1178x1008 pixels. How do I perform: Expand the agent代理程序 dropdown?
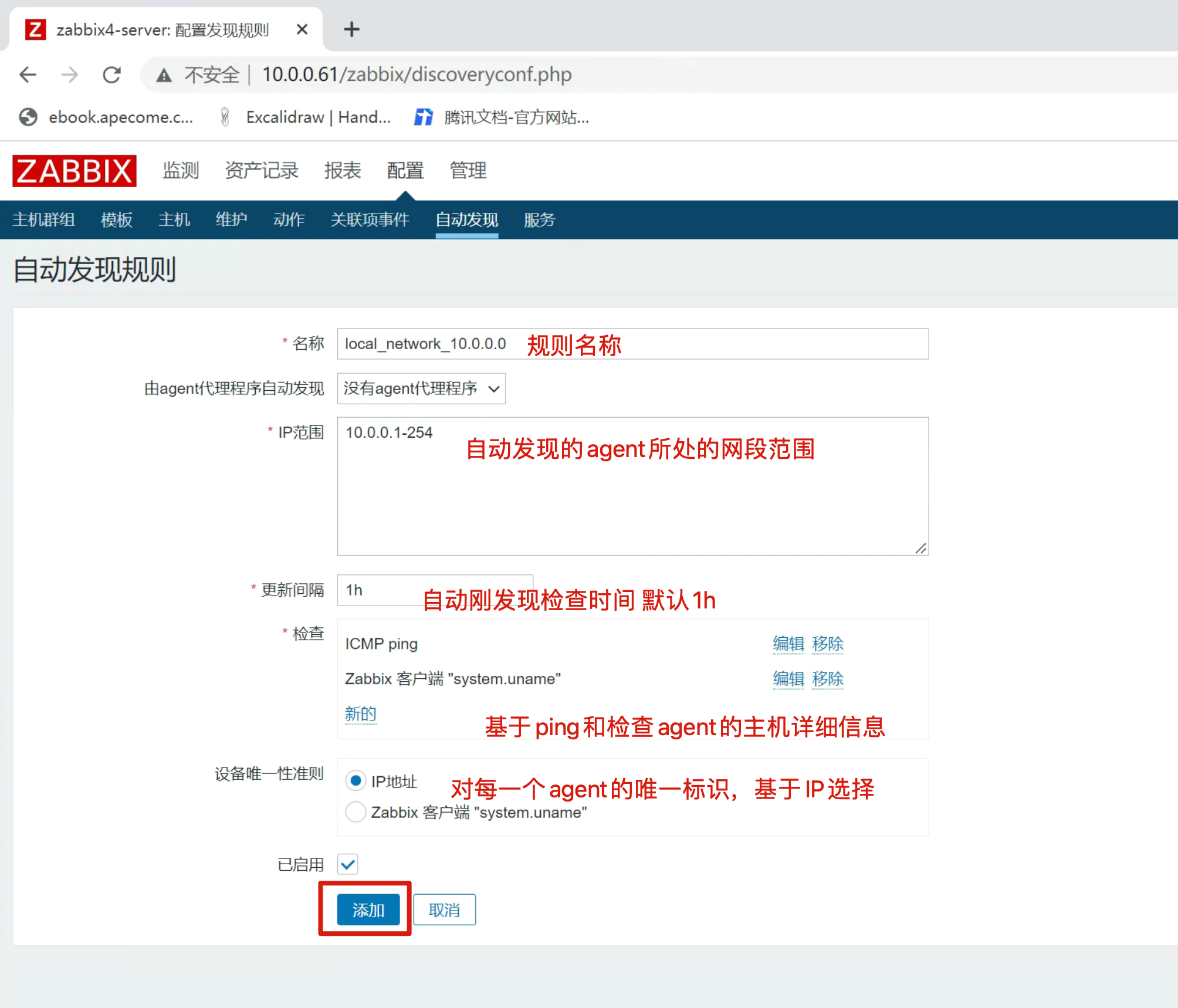click(x=421, y=388)
